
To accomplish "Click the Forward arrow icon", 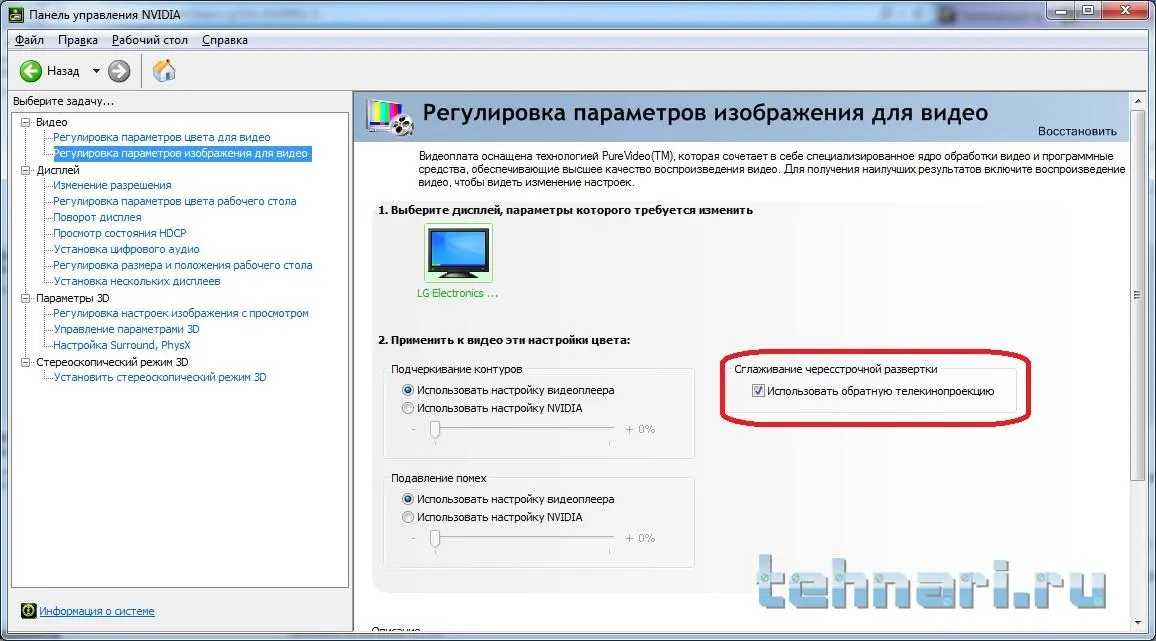I will point(119,71).
